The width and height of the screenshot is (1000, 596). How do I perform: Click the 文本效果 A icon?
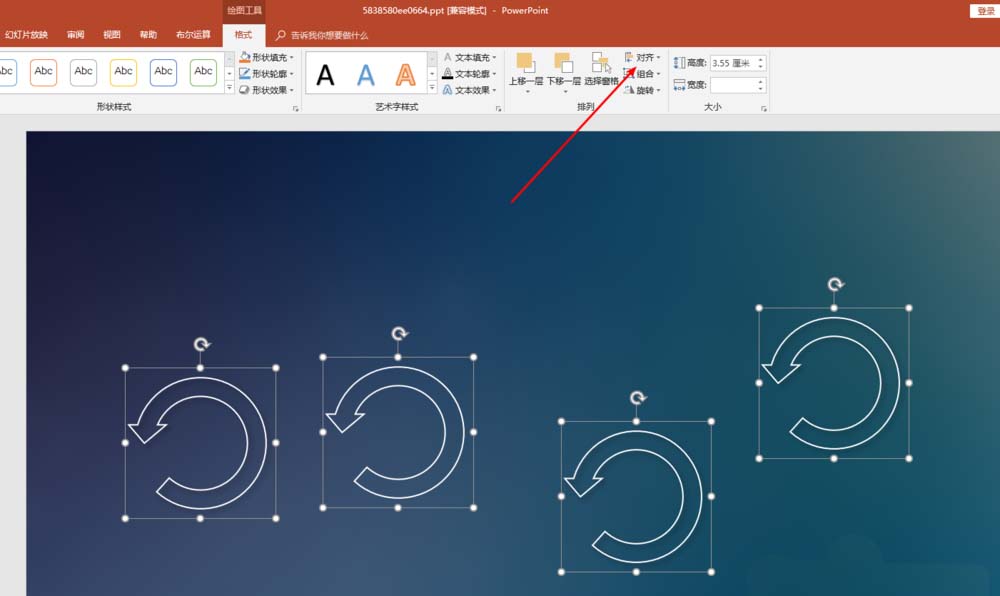pos(448,91)
